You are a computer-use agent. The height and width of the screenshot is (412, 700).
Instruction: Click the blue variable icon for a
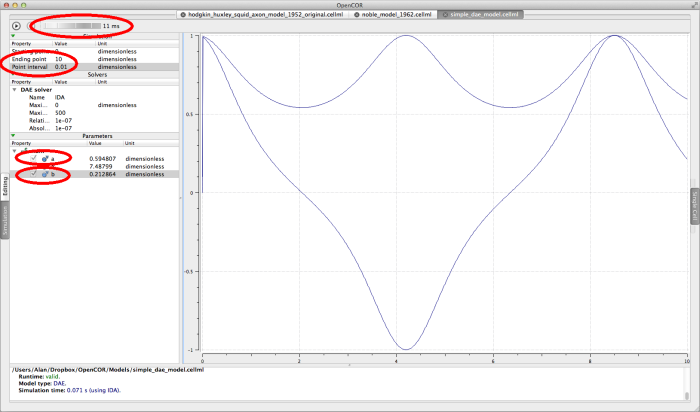pos(43,158)
